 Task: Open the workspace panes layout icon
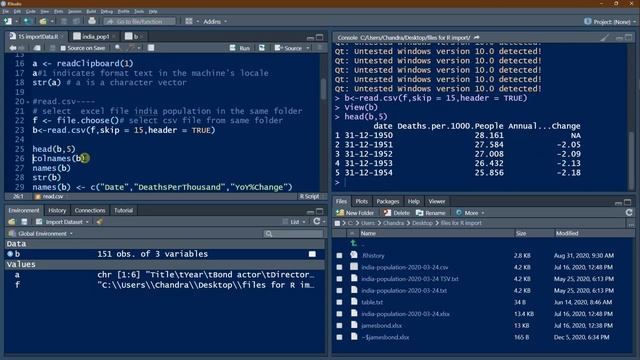189,21
